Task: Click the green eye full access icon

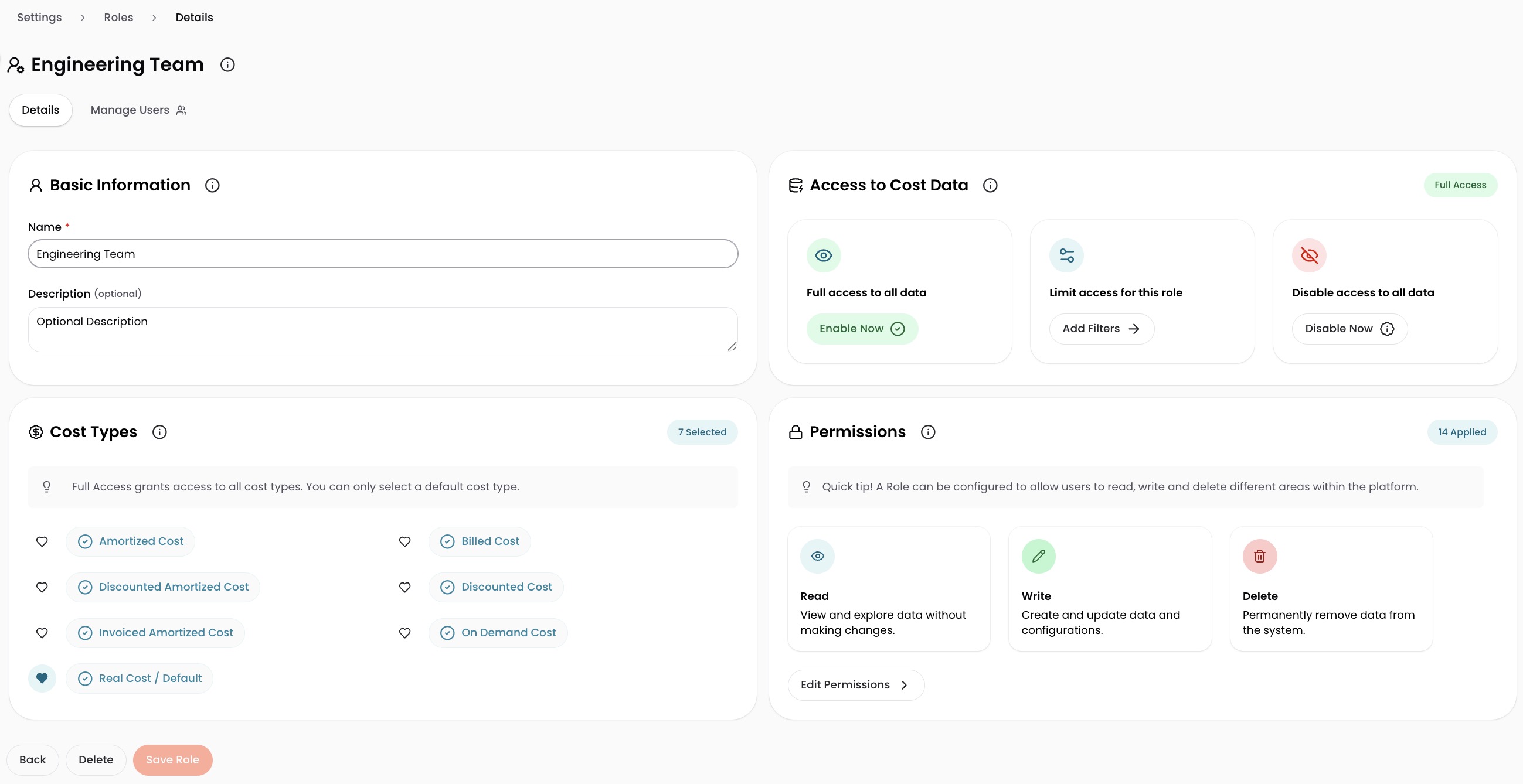Action: point(824,255)
